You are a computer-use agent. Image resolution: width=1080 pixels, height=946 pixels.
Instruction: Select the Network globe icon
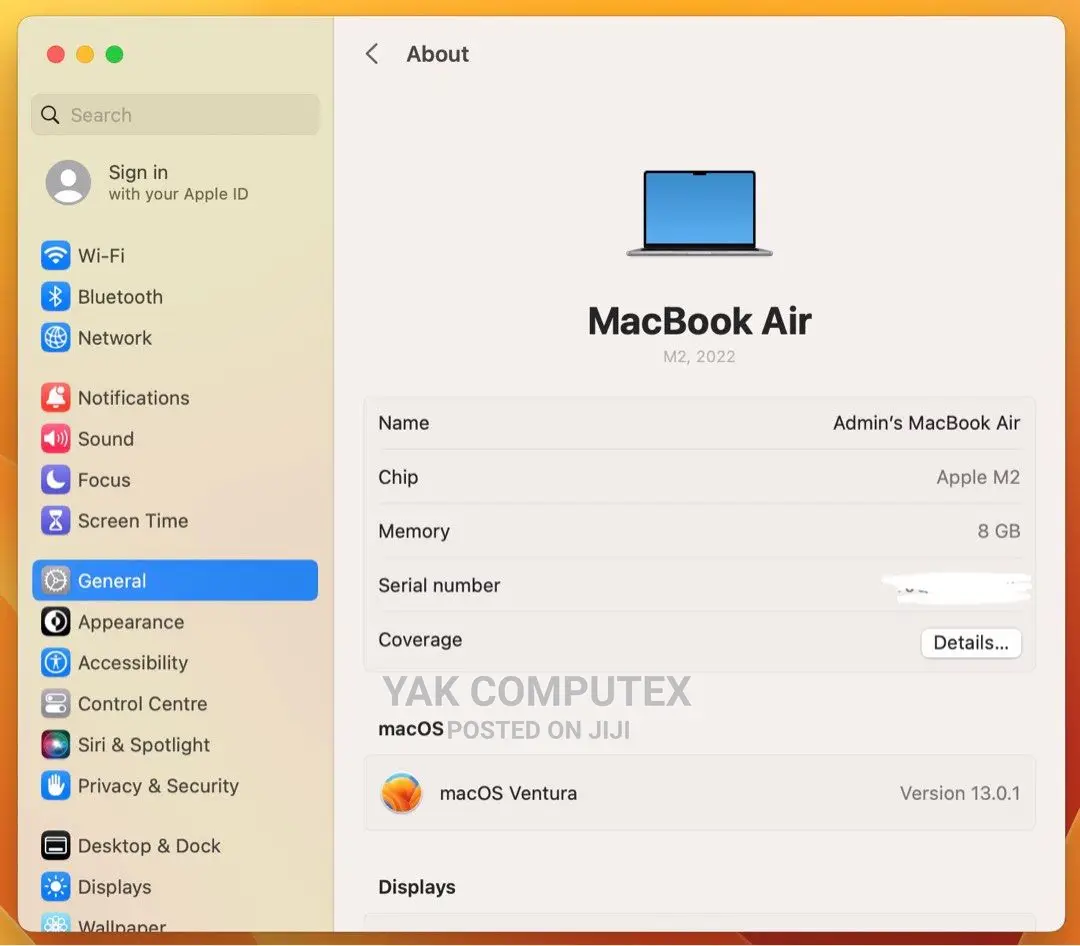click(x=55, y=338)
